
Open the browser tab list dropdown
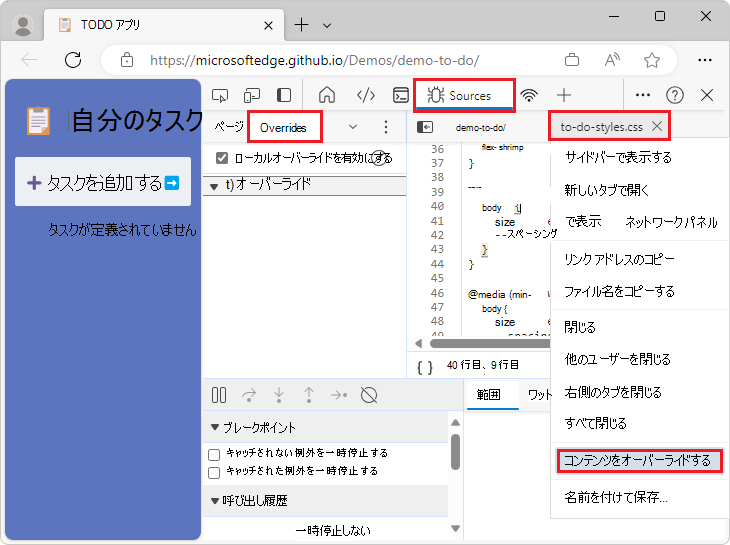tap(327, 26)
